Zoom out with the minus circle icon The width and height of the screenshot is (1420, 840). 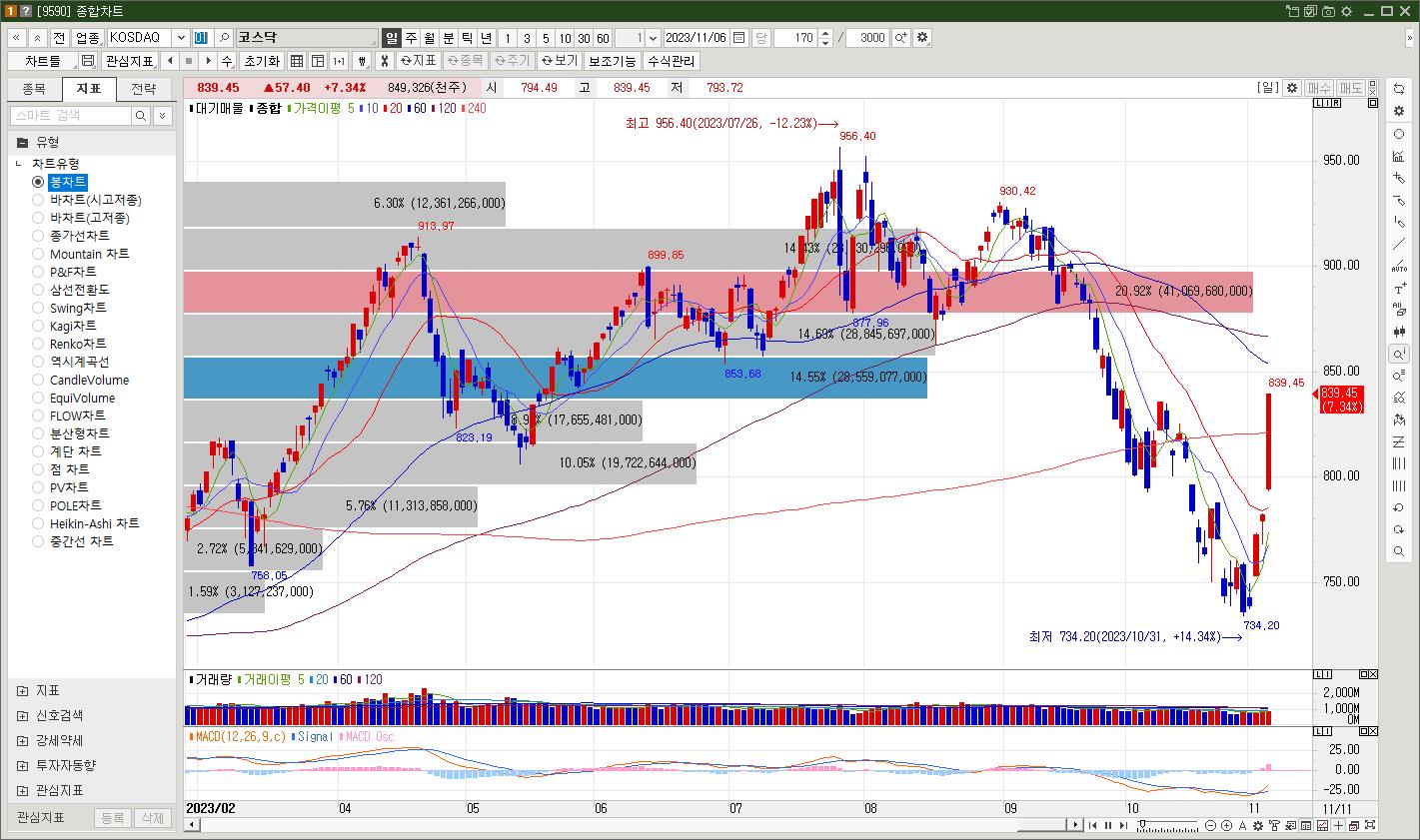point(1209,825)
